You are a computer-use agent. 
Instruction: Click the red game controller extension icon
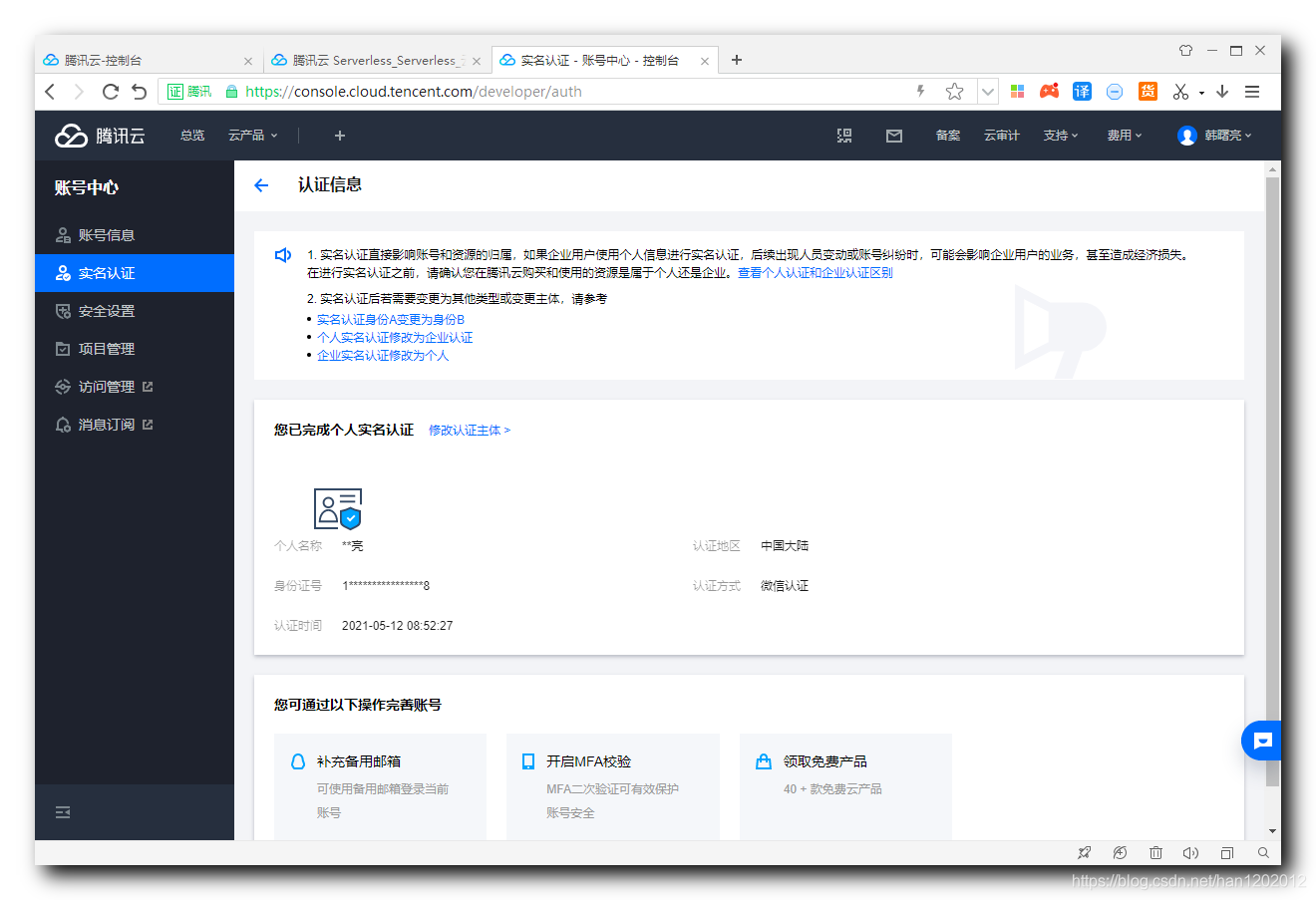coord(1049,92)
